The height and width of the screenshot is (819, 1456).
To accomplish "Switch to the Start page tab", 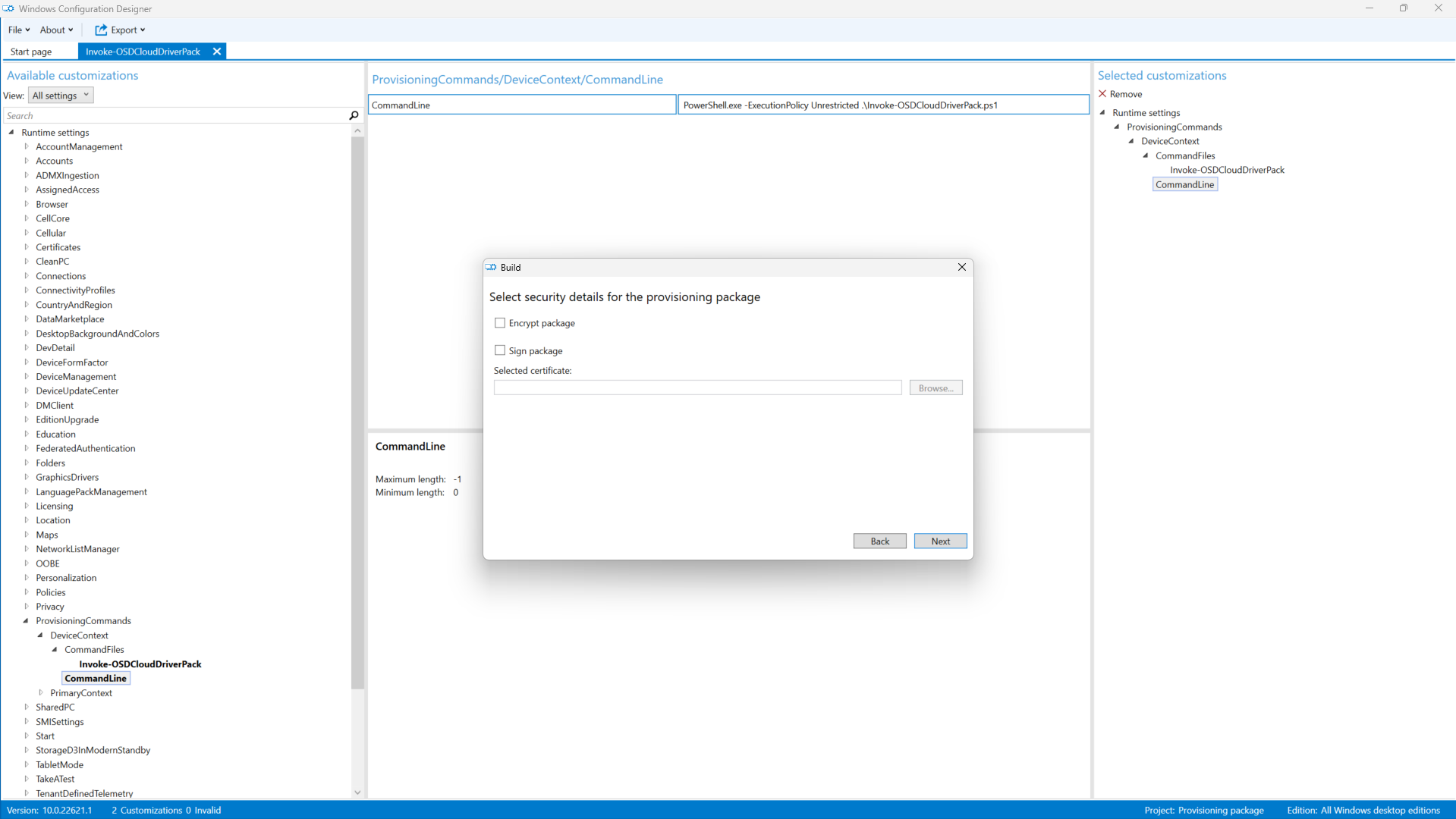I will [x=31, y=52].
